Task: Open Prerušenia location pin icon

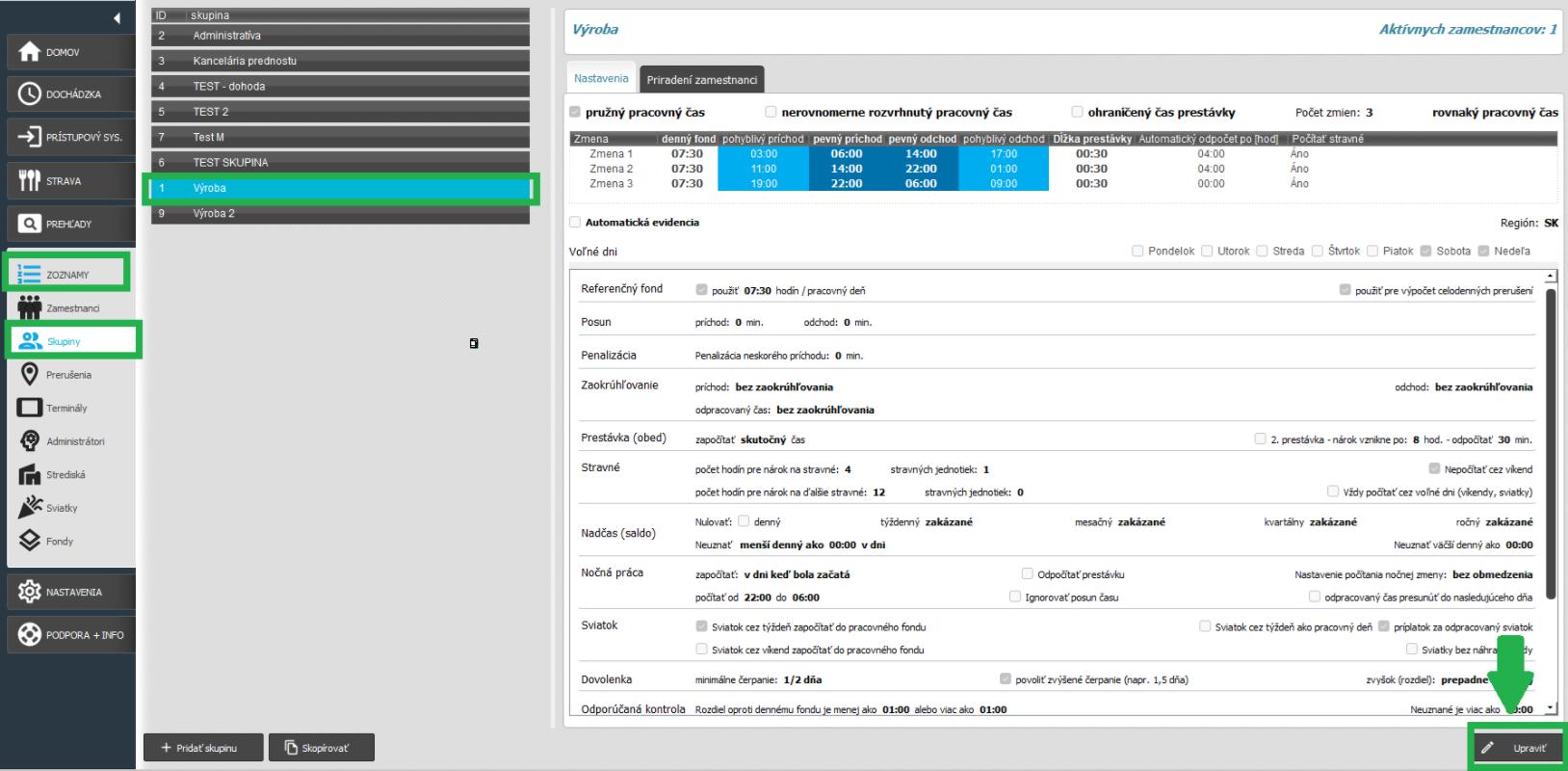Action: 30,375
